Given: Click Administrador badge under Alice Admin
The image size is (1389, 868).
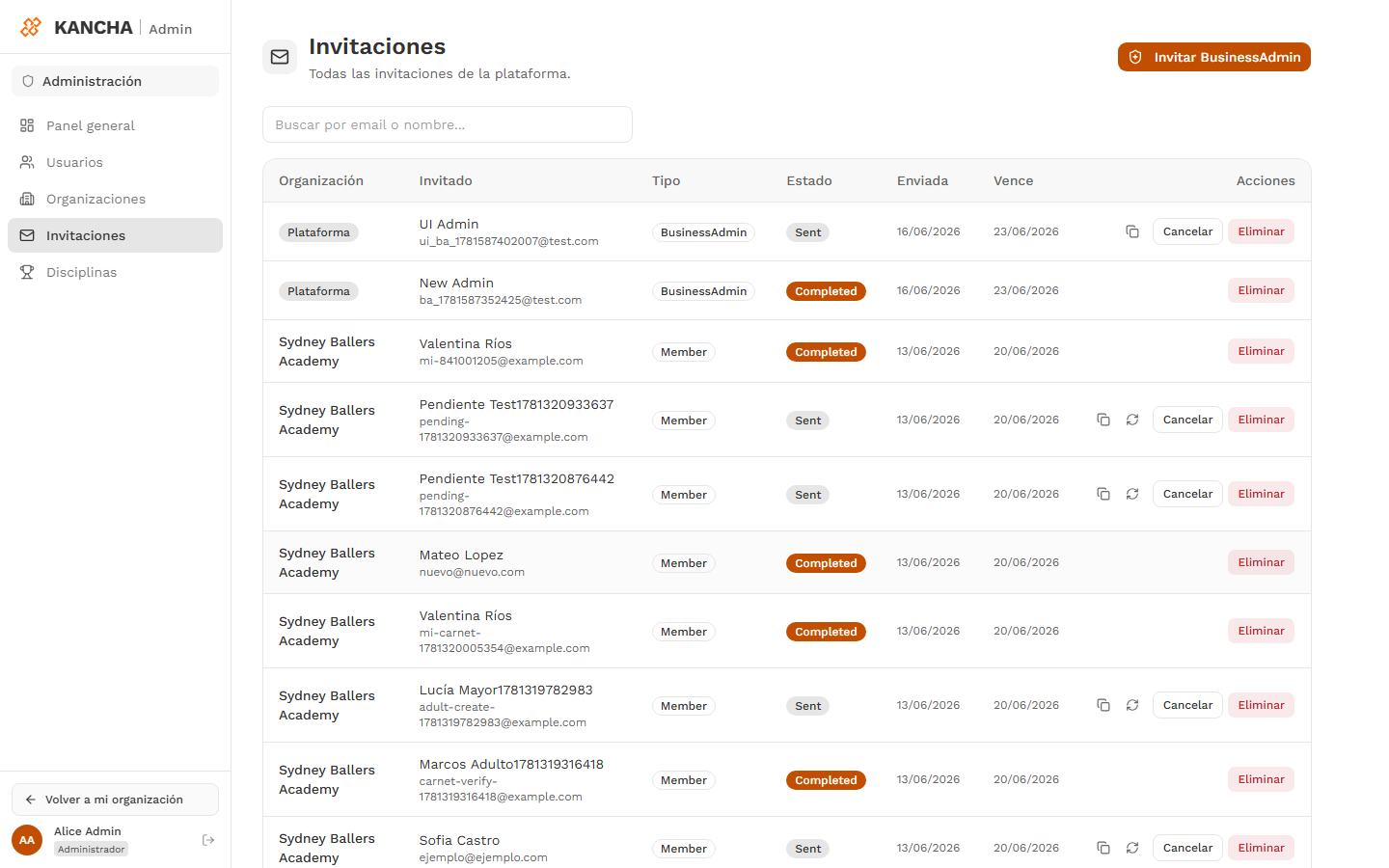Looking at the screenshot, I should click(91, 850).
